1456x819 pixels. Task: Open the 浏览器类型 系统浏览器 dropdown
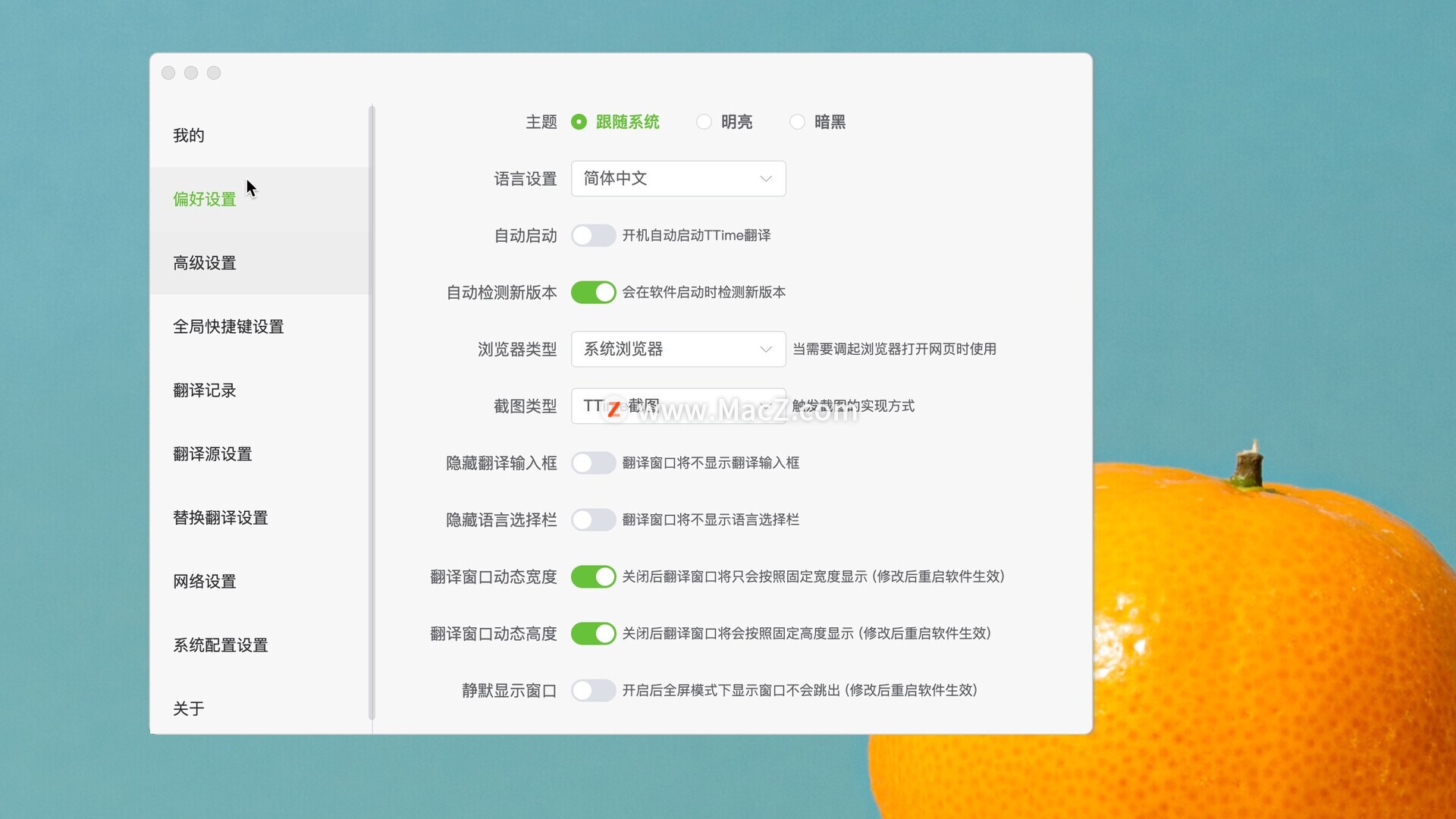click(x=678, y=349)
